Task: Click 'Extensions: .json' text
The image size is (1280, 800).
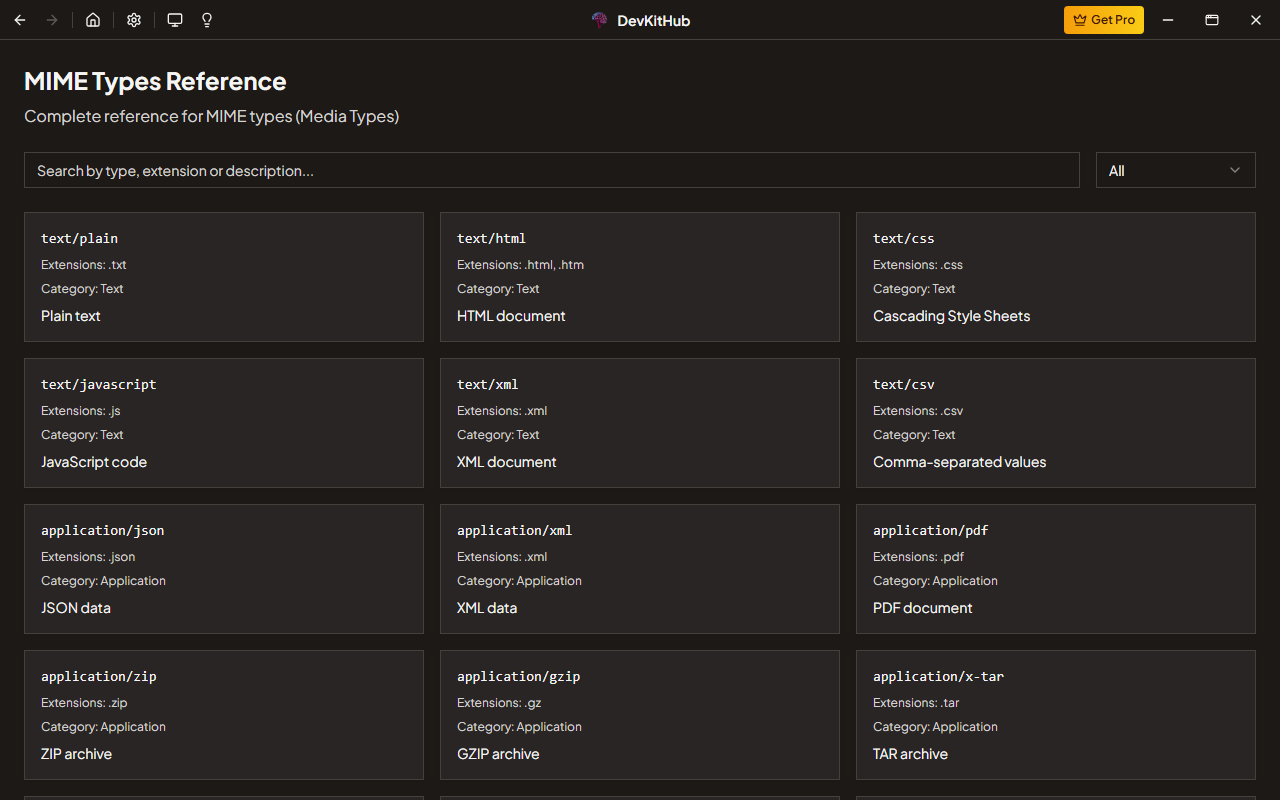Action: (x=88, y=557)
